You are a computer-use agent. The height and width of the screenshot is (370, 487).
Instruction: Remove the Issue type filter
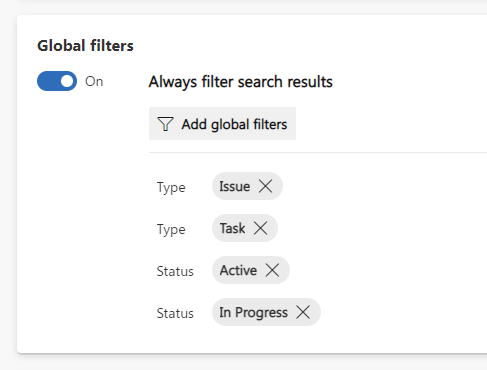click(x=266, y=186)
